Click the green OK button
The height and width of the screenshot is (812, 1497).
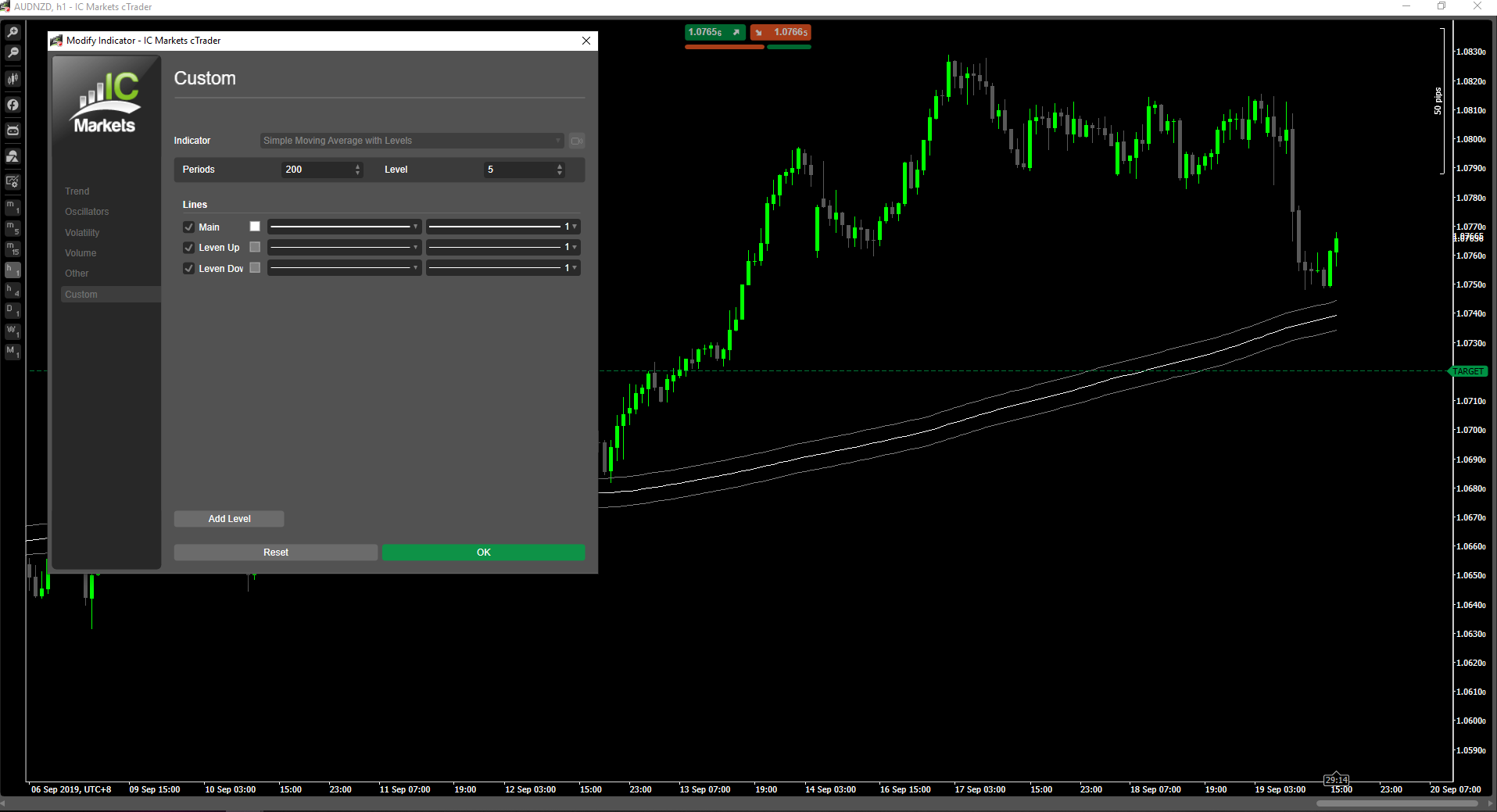point(483,552)
